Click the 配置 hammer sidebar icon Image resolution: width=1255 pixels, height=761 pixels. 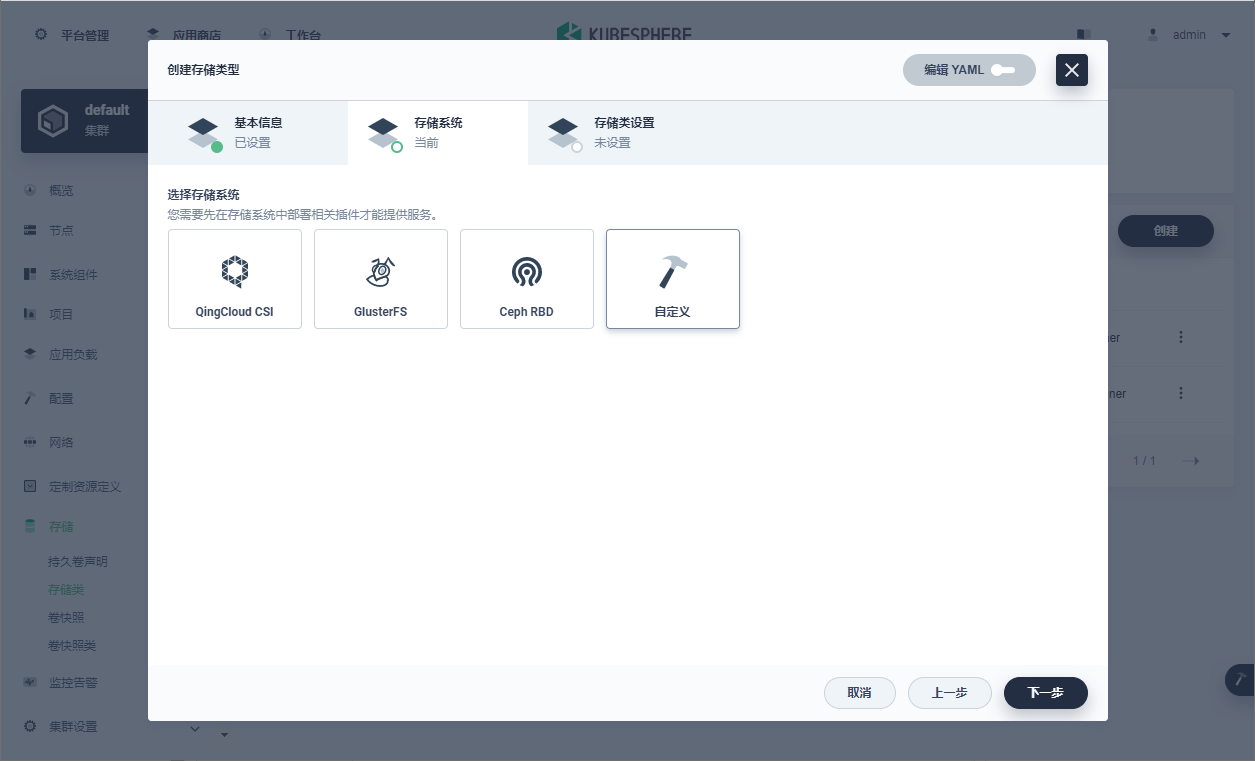click(x=30, y=398)
